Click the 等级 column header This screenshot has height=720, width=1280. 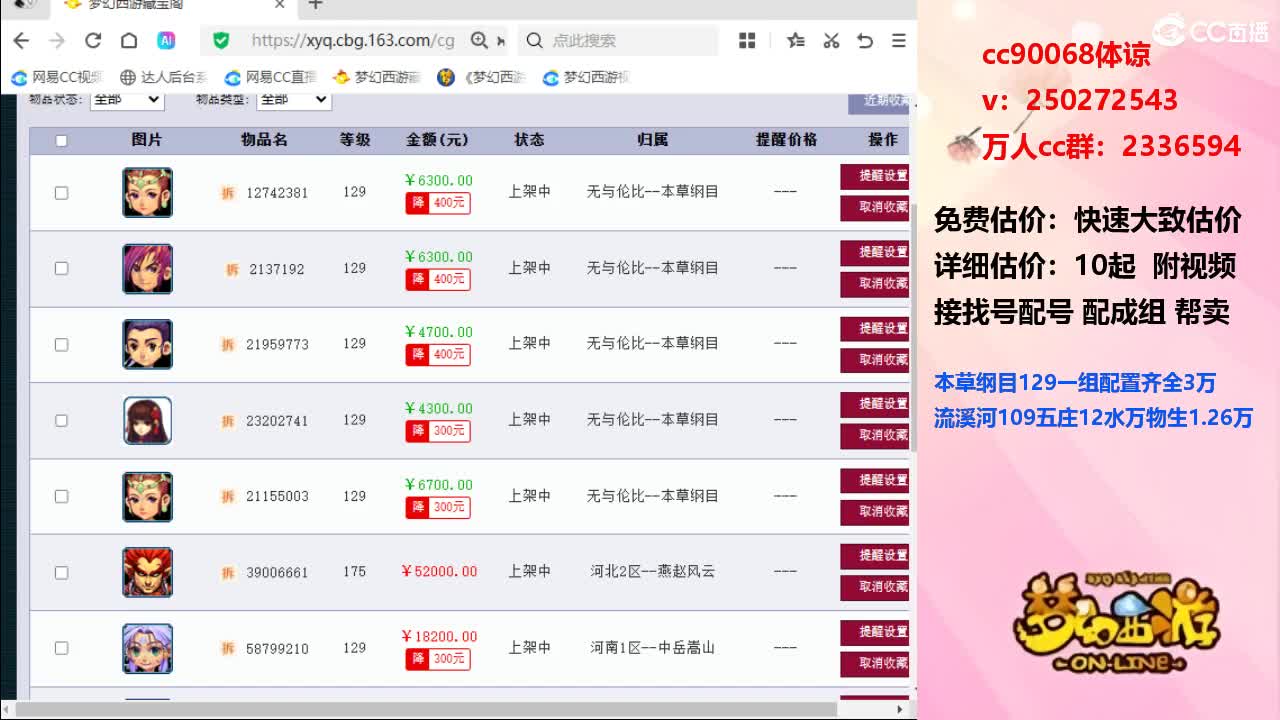click(x=355, y=140)
